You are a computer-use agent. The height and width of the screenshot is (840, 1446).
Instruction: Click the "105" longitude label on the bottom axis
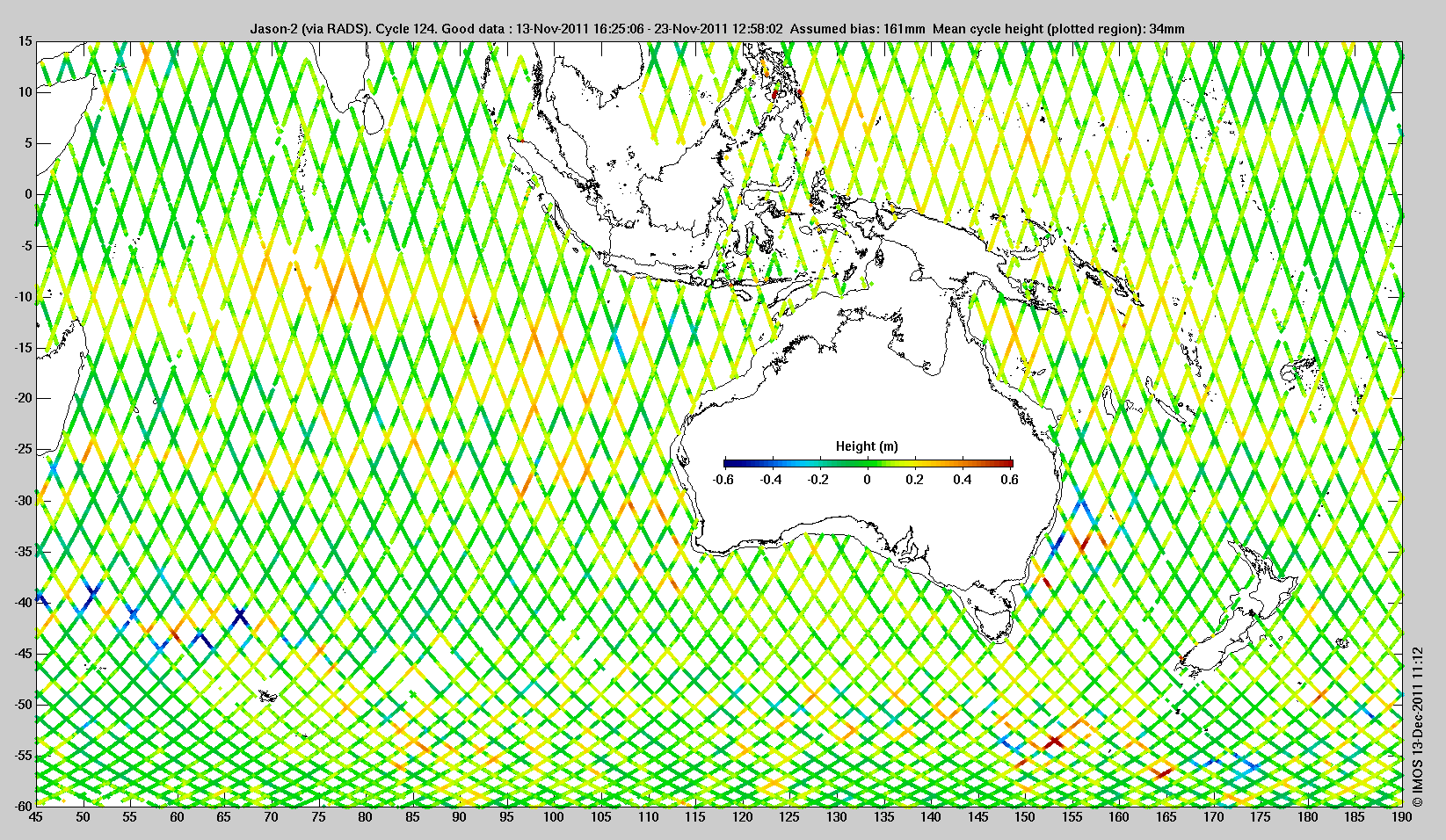pyautogui.click(x=600, y=817)
